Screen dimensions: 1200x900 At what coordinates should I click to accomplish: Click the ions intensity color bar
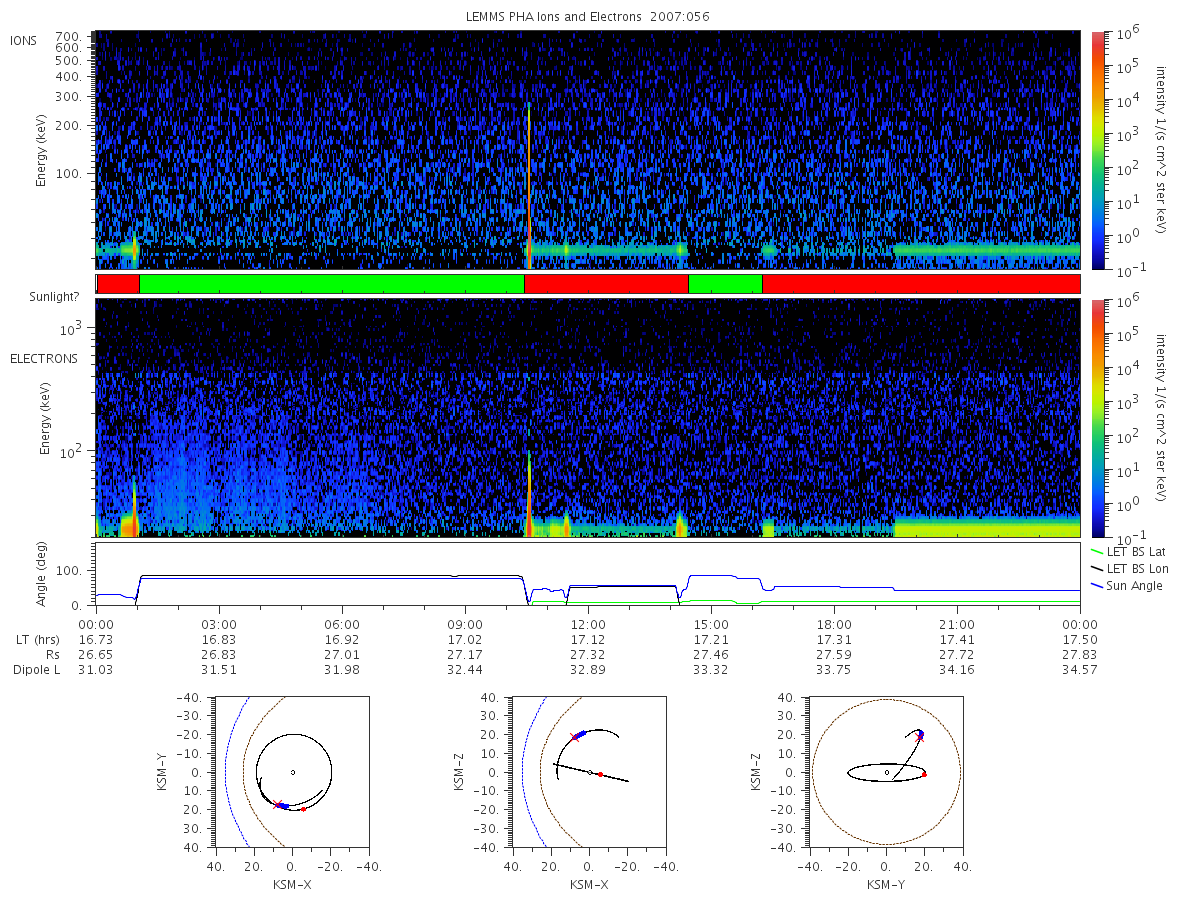[x=1097, y=150]
